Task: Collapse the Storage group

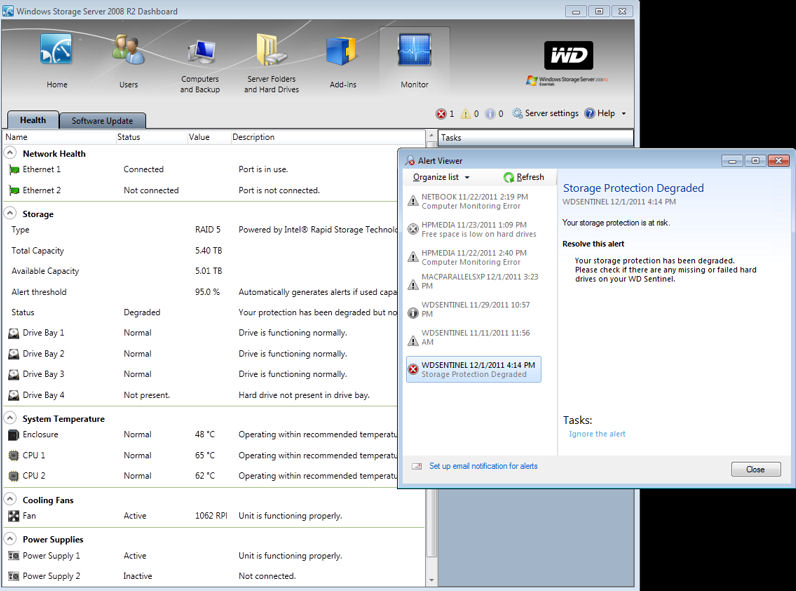Action: 10,213
